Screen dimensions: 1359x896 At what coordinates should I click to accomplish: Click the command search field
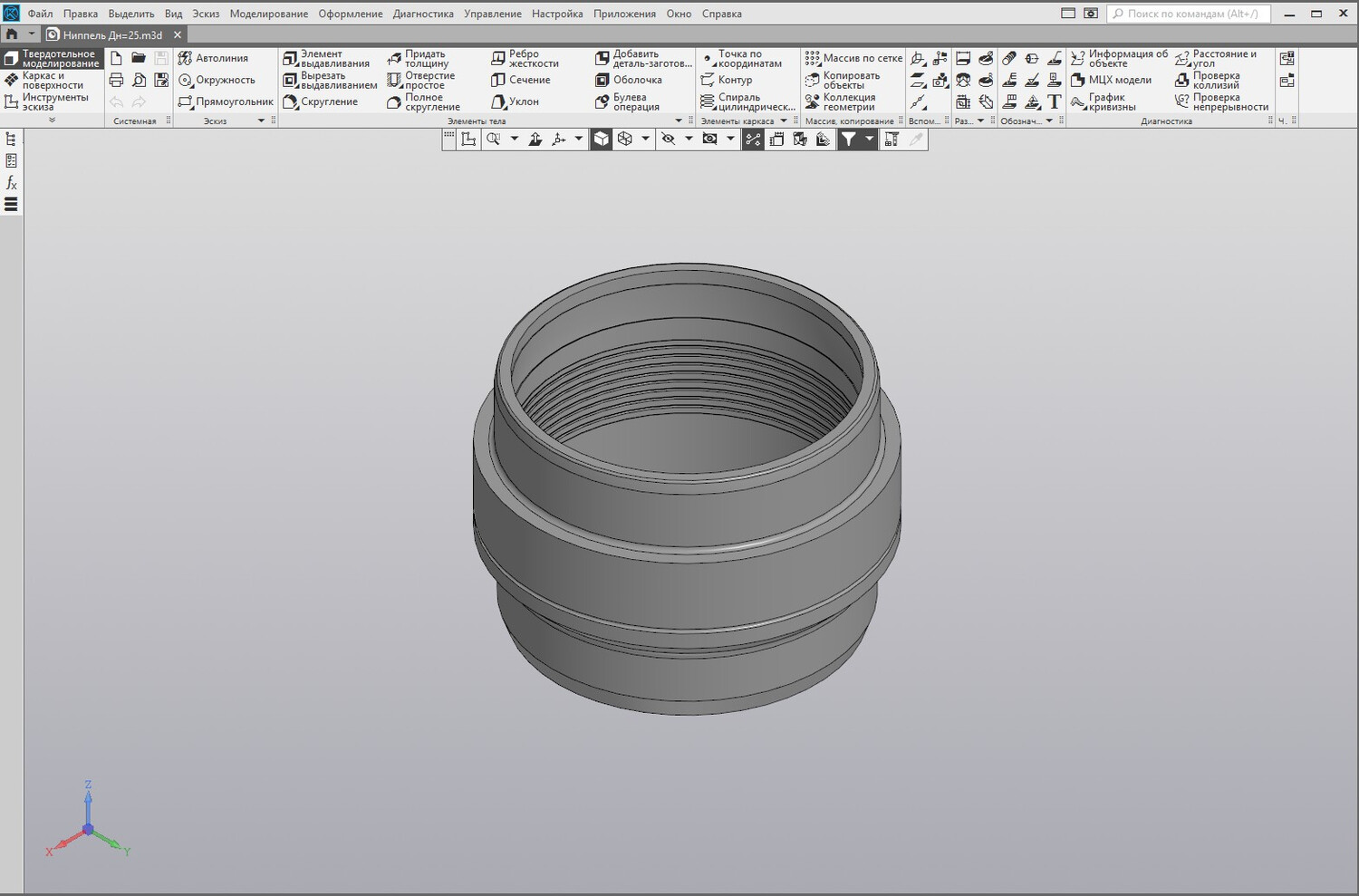pos(1189,14)
